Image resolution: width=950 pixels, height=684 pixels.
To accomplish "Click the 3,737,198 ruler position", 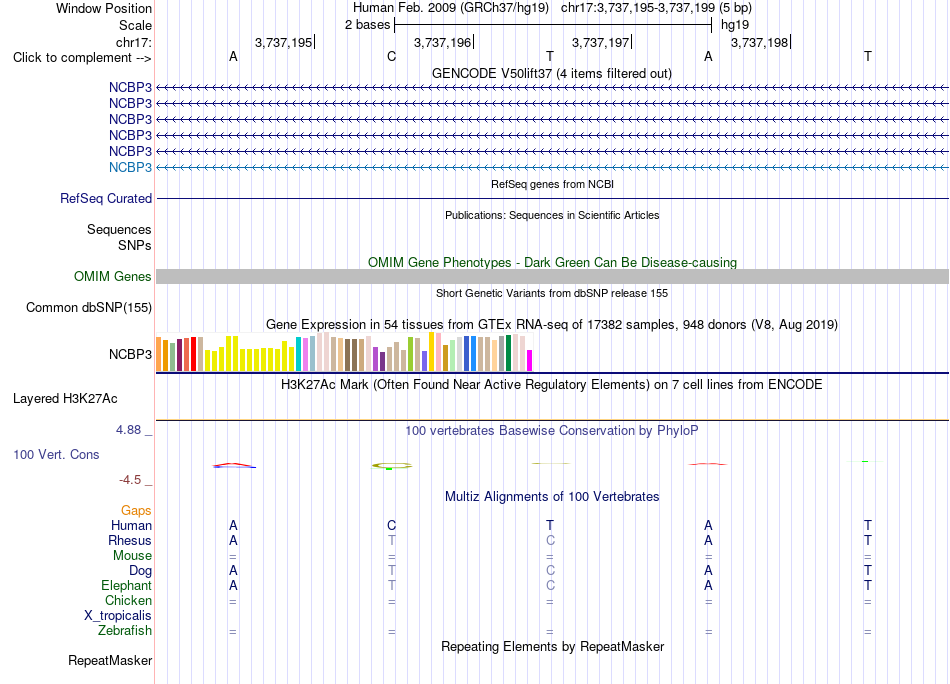I will (760, 42).
